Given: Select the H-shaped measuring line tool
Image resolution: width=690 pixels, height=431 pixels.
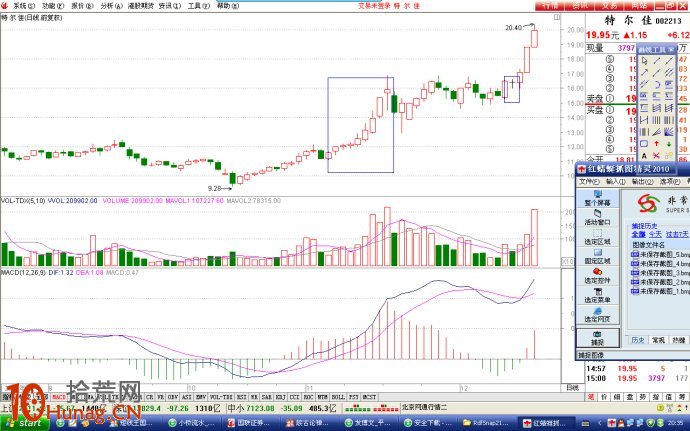Looking at the screenshot, I should coord(644,120).
